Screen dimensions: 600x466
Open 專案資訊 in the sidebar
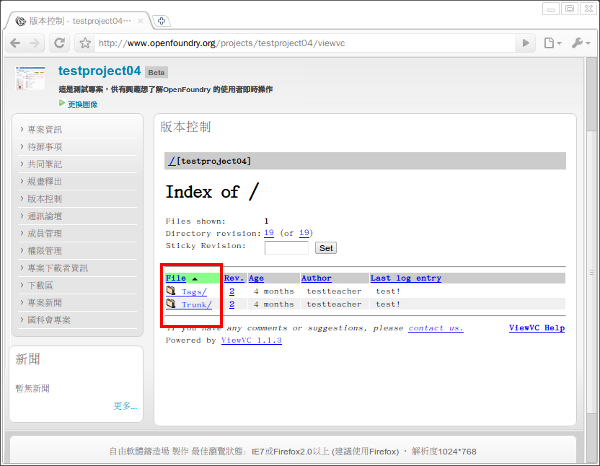coord(44,130)
